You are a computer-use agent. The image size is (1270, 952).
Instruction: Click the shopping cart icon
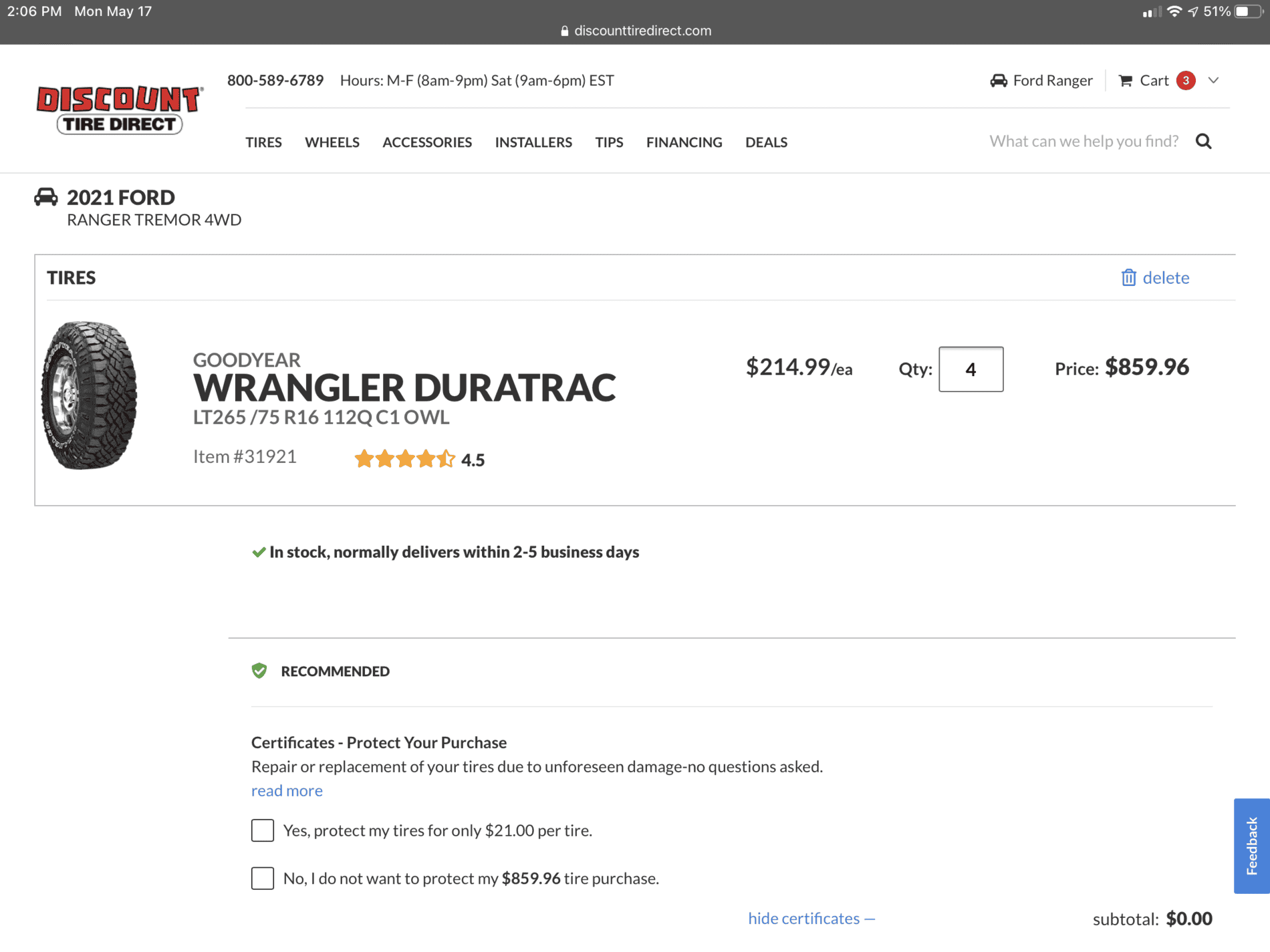pyautogui.click(x=1126, y=81)
